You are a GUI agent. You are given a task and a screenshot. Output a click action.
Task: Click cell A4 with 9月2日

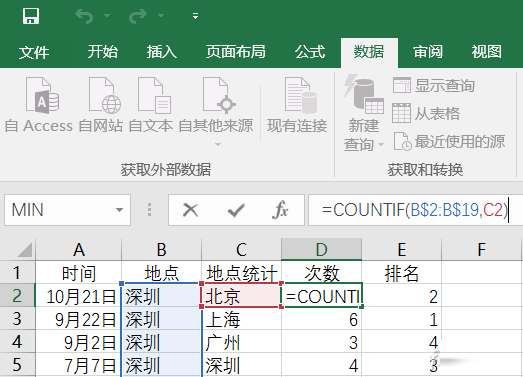(79, 342)
